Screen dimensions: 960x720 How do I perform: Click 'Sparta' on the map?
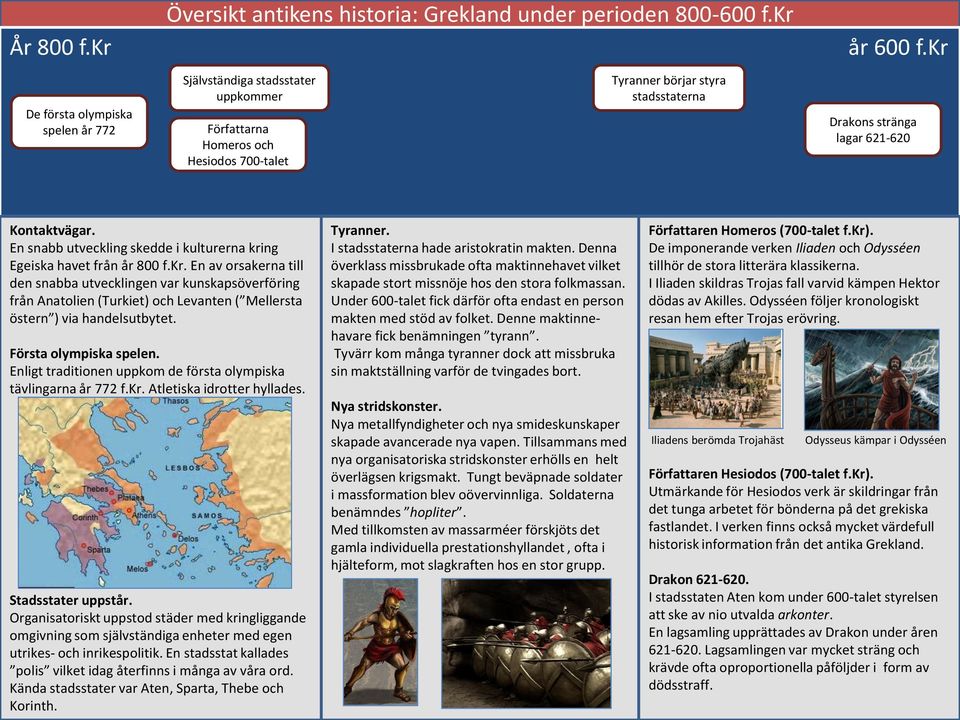tap(99, 550)
